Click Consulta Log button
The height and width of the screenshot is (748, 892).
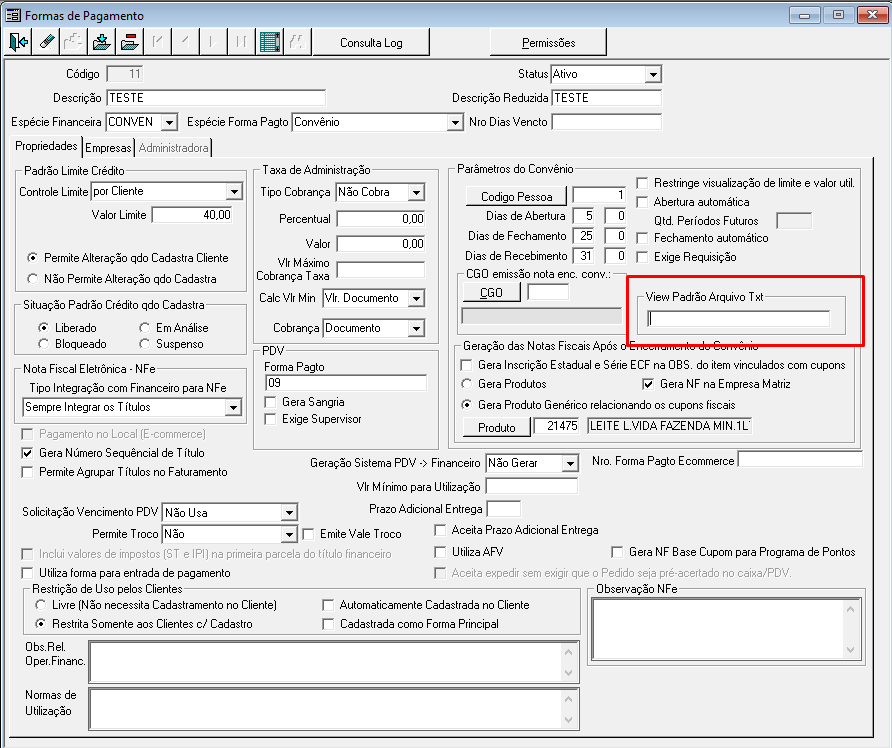pyautogui.click(x=371, y=43)
